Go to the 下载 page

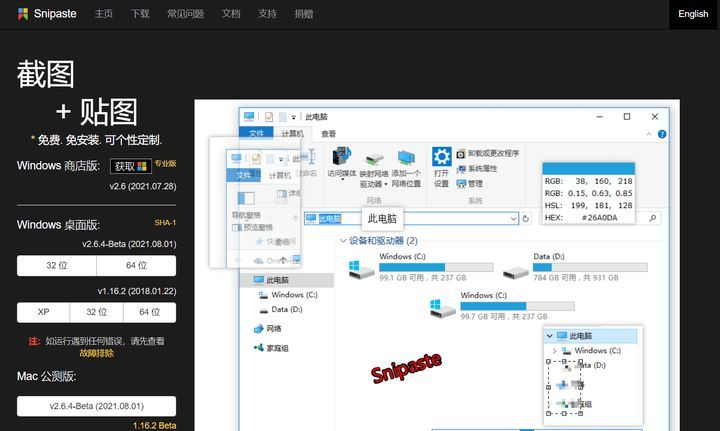click(x=140, y=14)
